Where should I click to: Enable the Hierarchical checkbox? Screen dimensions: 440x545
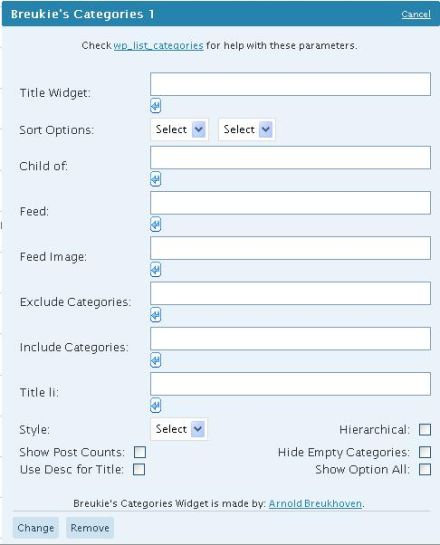[x=425, y=430]
